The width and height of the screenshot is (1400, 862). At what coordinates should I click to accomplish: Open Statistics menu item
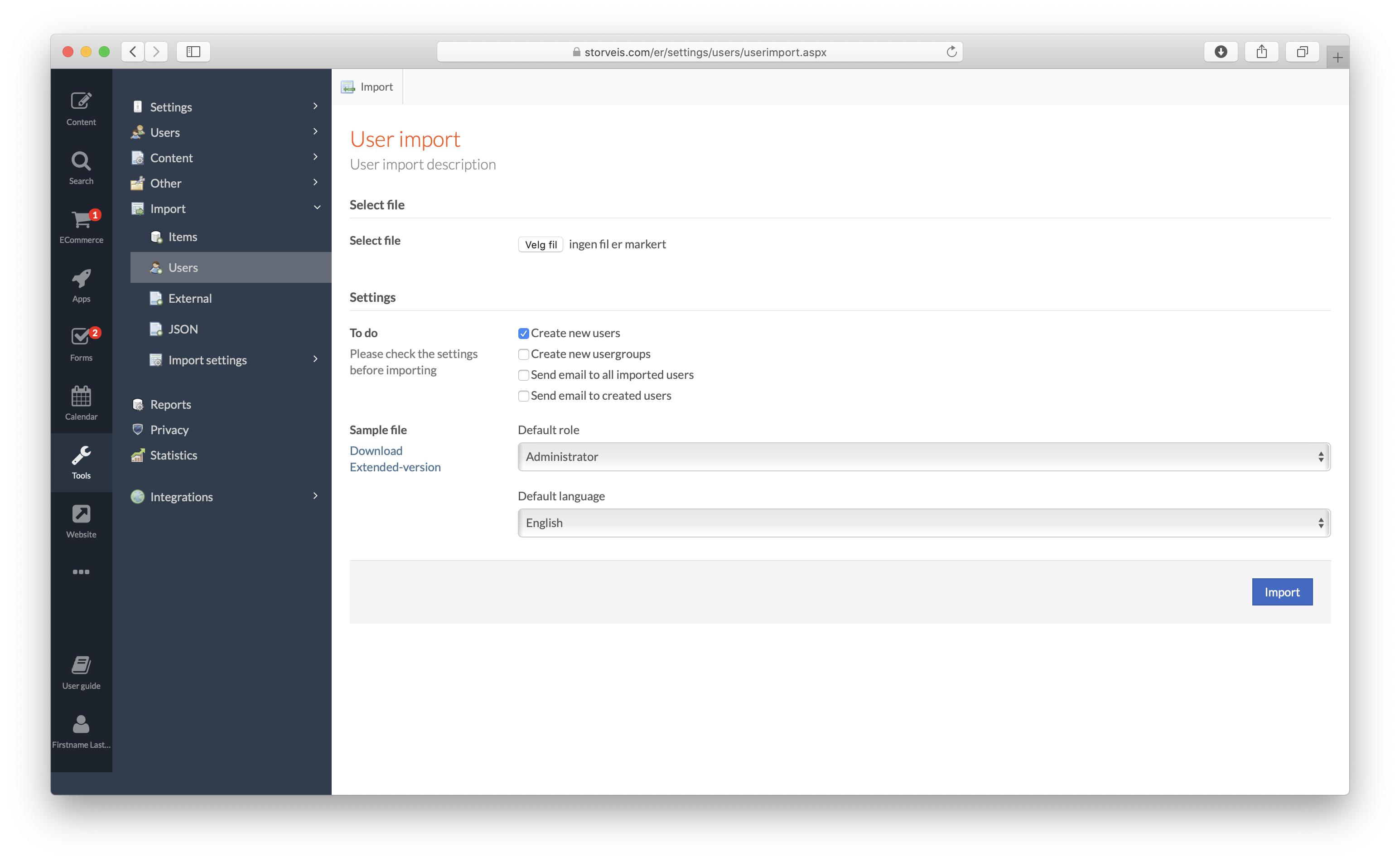pos(173,455)
